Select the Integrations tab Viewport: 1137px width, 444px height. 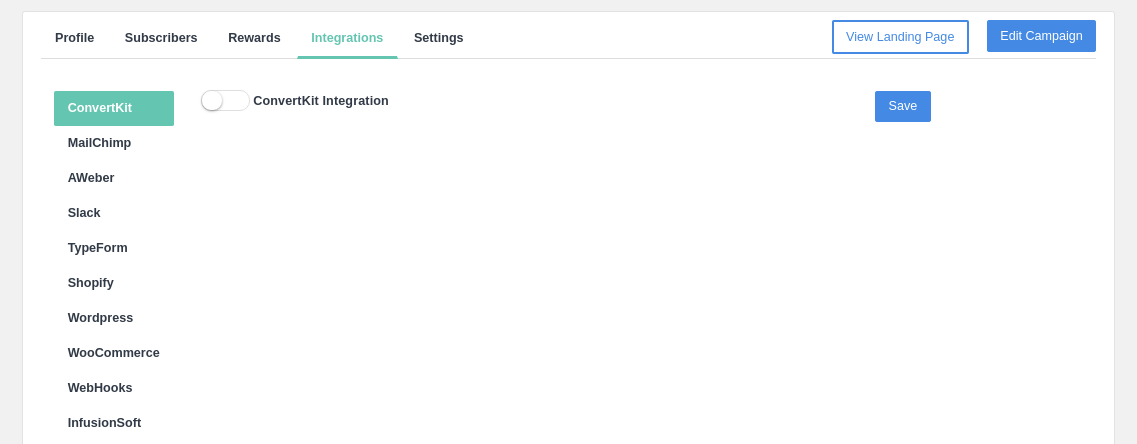coord(347,38)
